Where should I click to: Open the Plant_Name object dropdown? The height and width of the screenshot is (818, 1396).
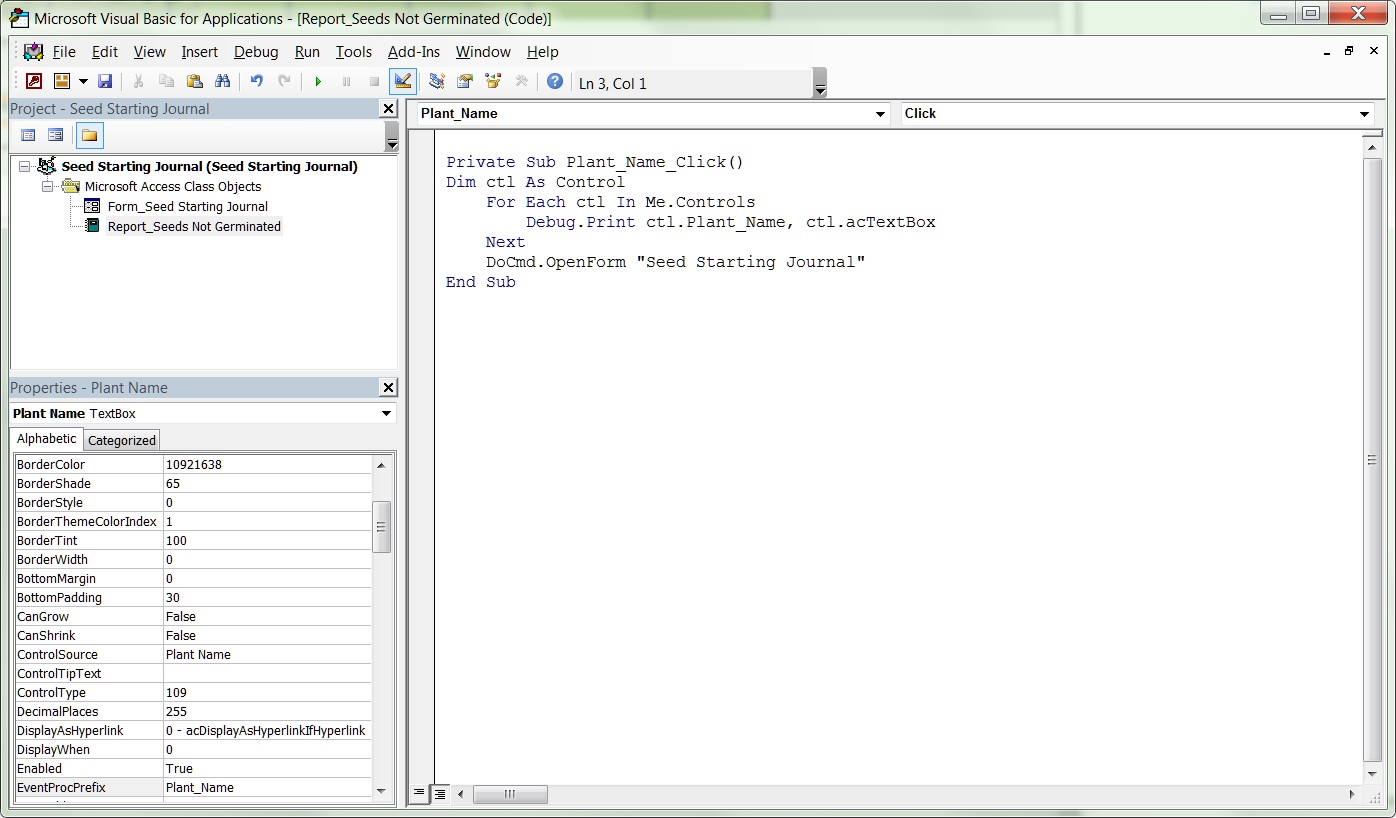click(x=880, y=114)
